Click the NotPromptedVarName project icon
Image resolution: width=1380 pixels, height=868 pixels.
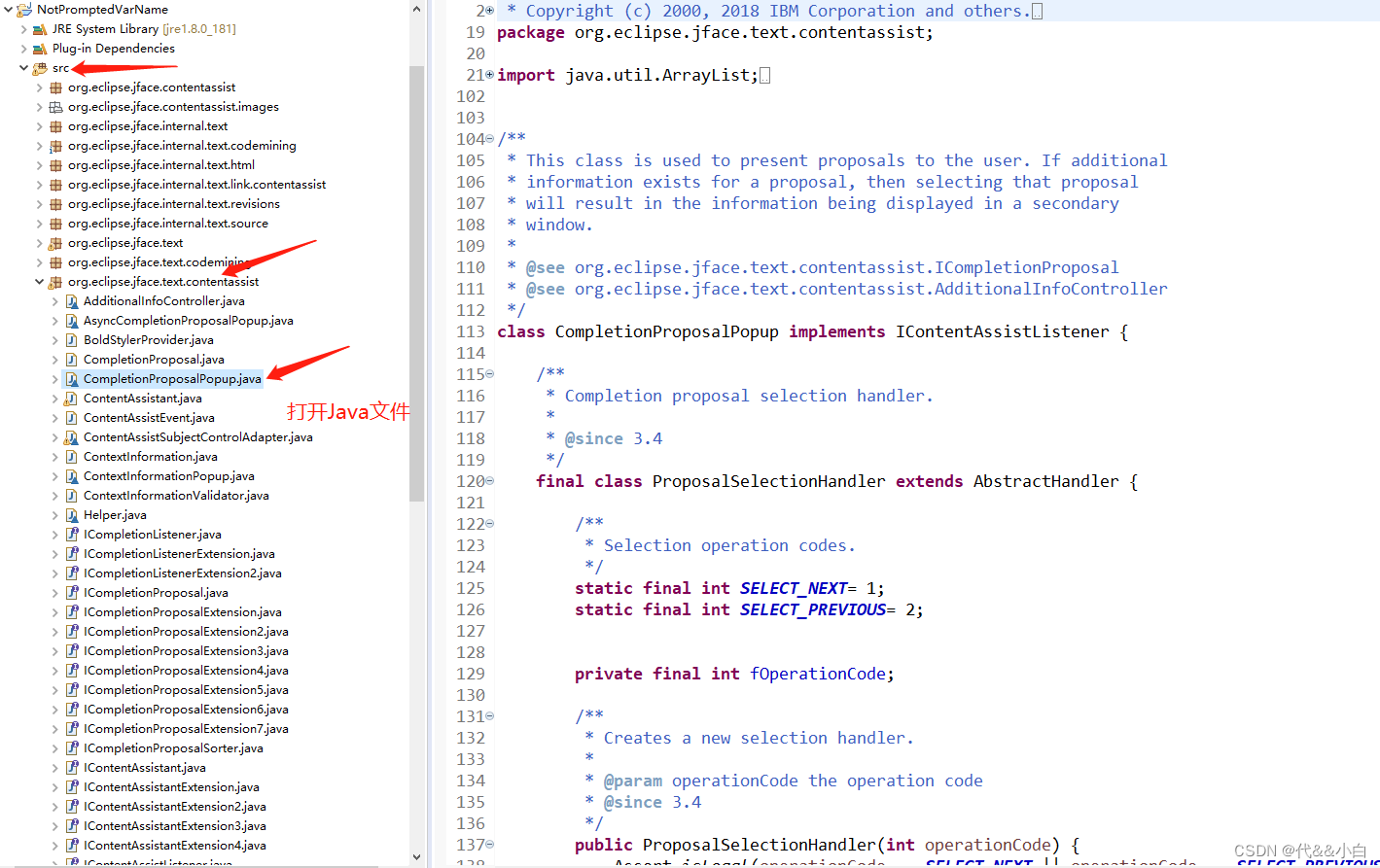24,10
